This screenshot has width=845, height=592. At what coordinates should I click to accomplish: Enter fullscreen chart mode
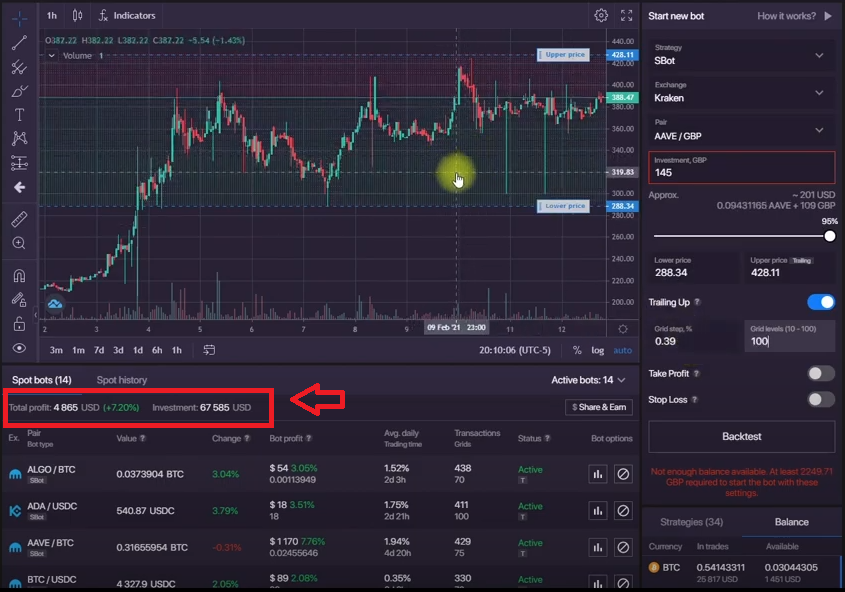(627, 16)
